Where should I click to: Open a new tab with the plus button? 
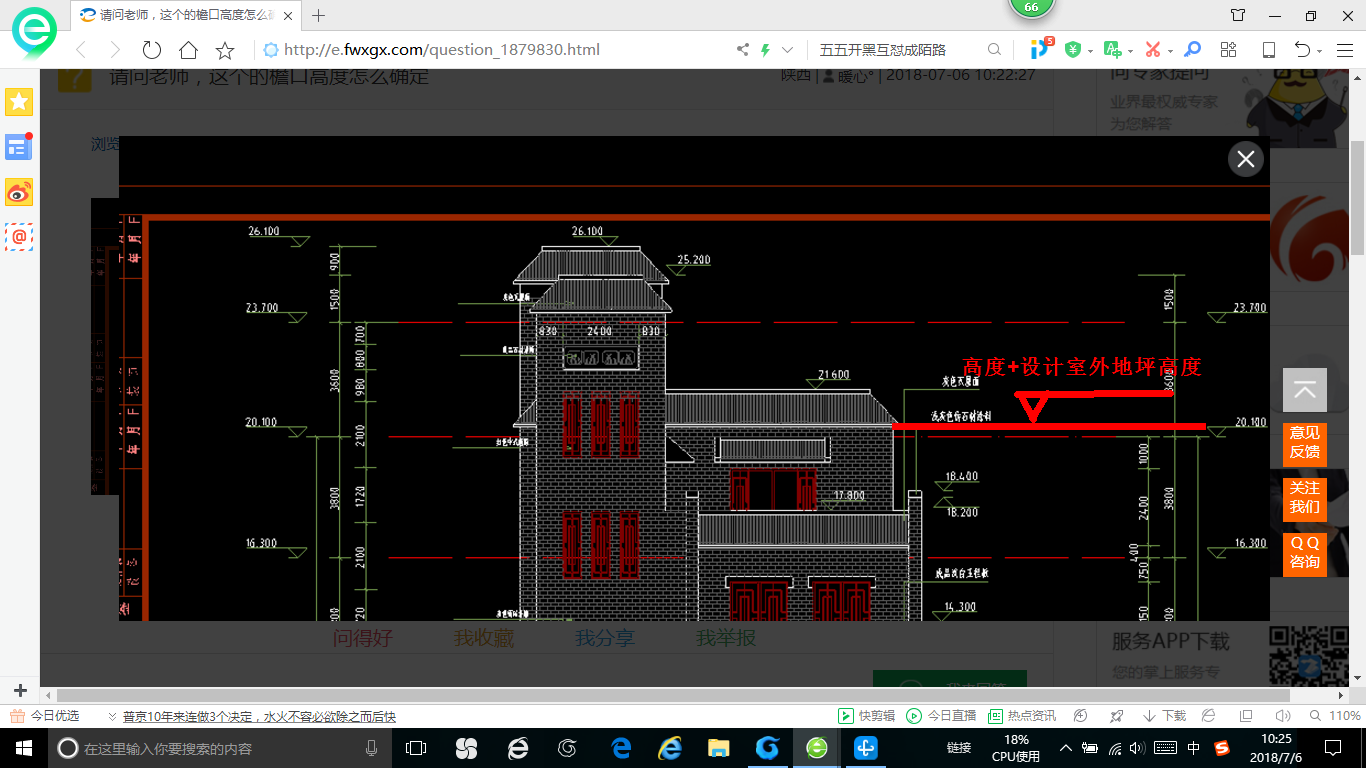[319, 15]
